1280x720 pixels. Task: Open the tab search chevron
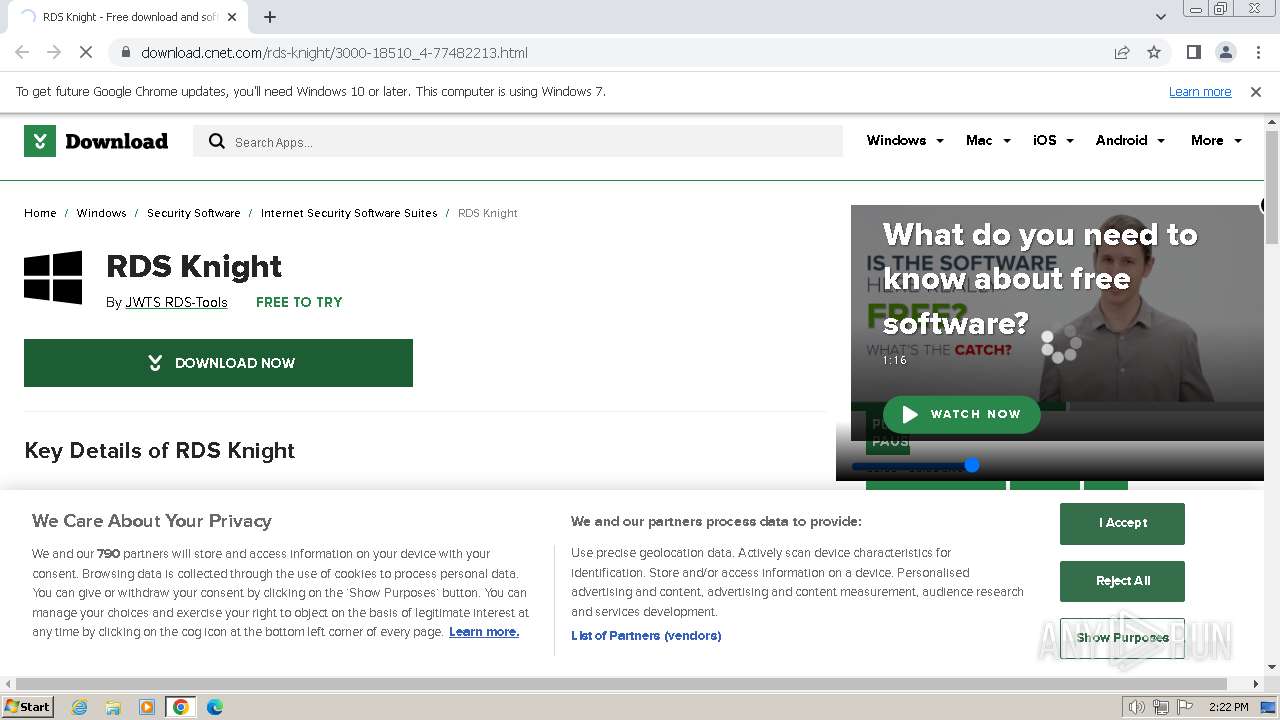(x=1160, y=16)
